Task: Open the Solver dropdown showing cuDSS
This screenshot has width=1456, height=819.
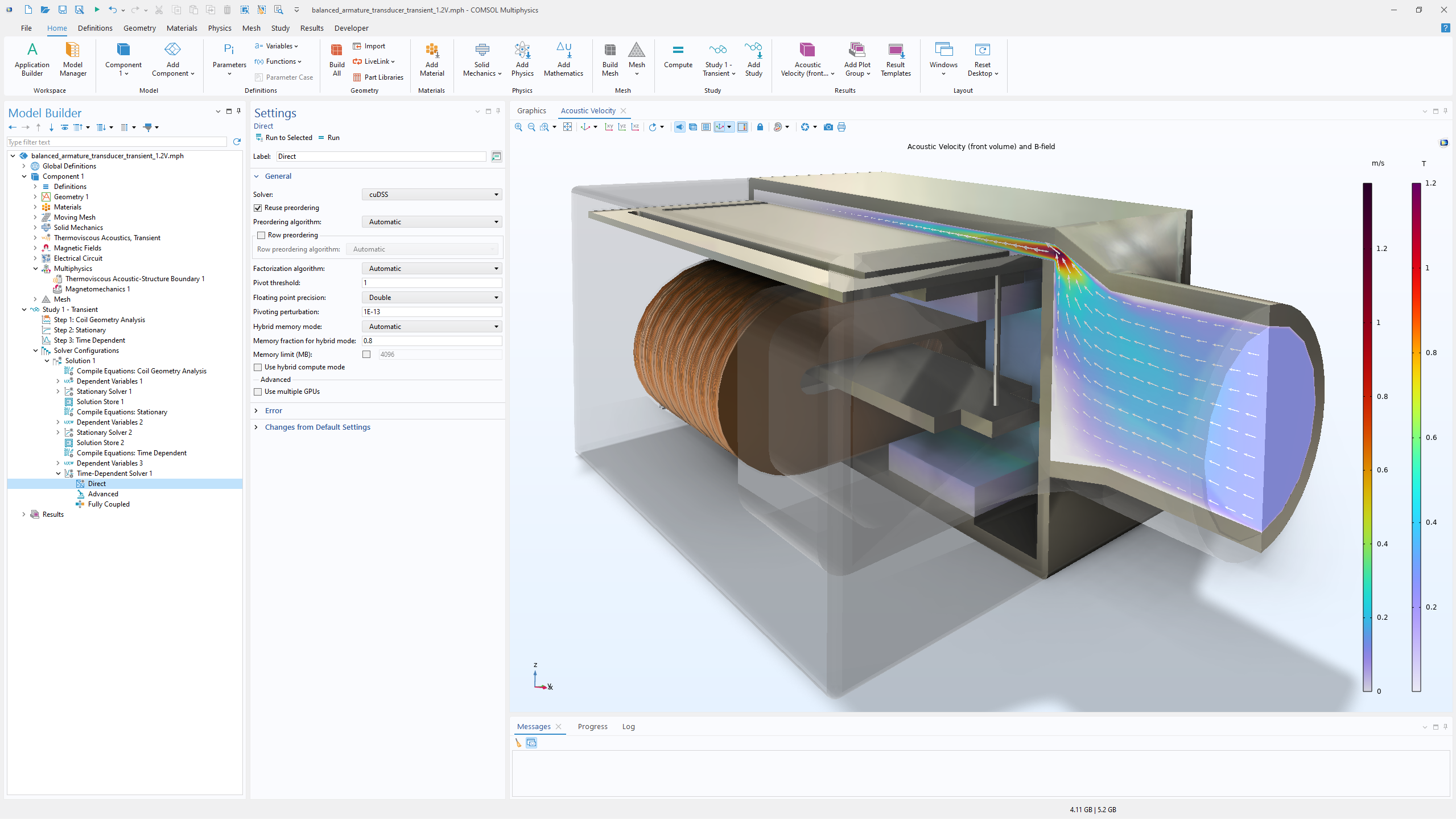Action: (432, 195)
